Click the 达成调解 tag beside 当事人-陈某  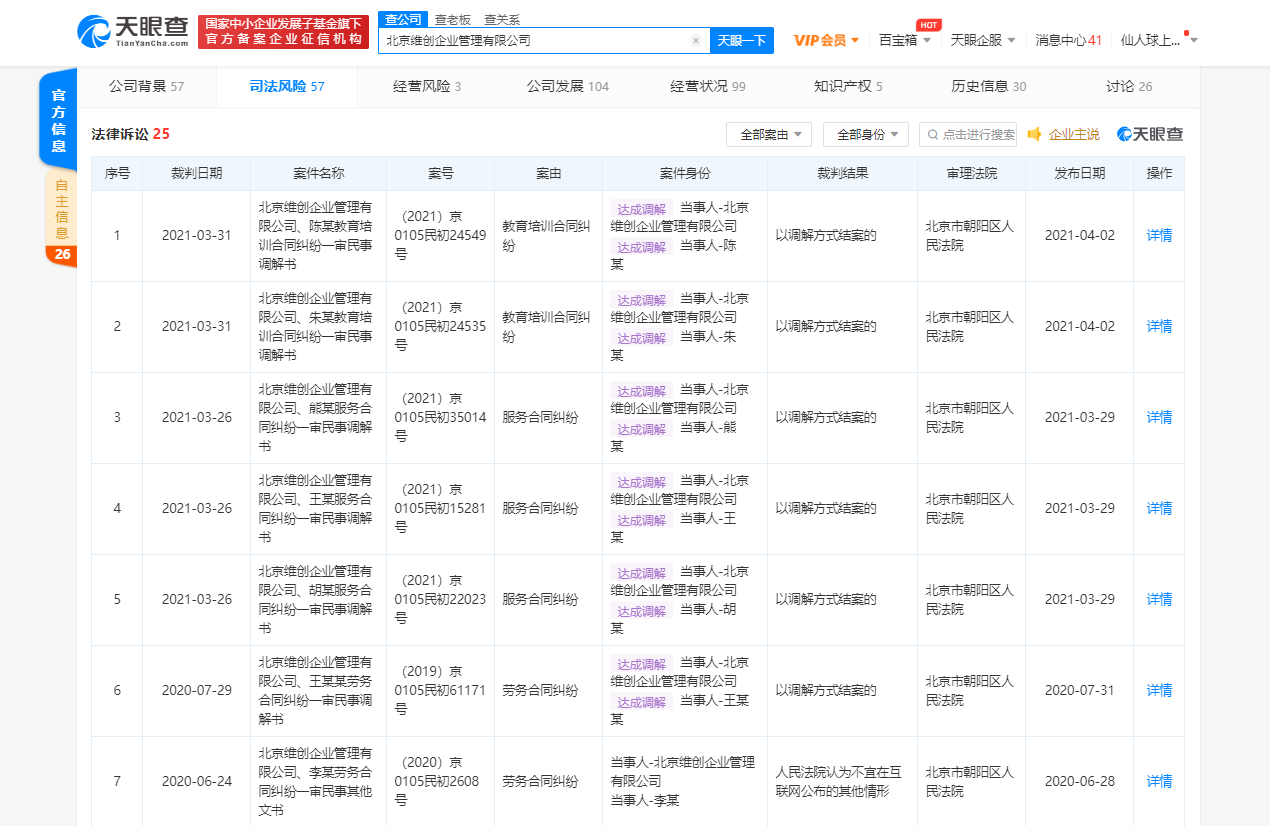[641, 247]
